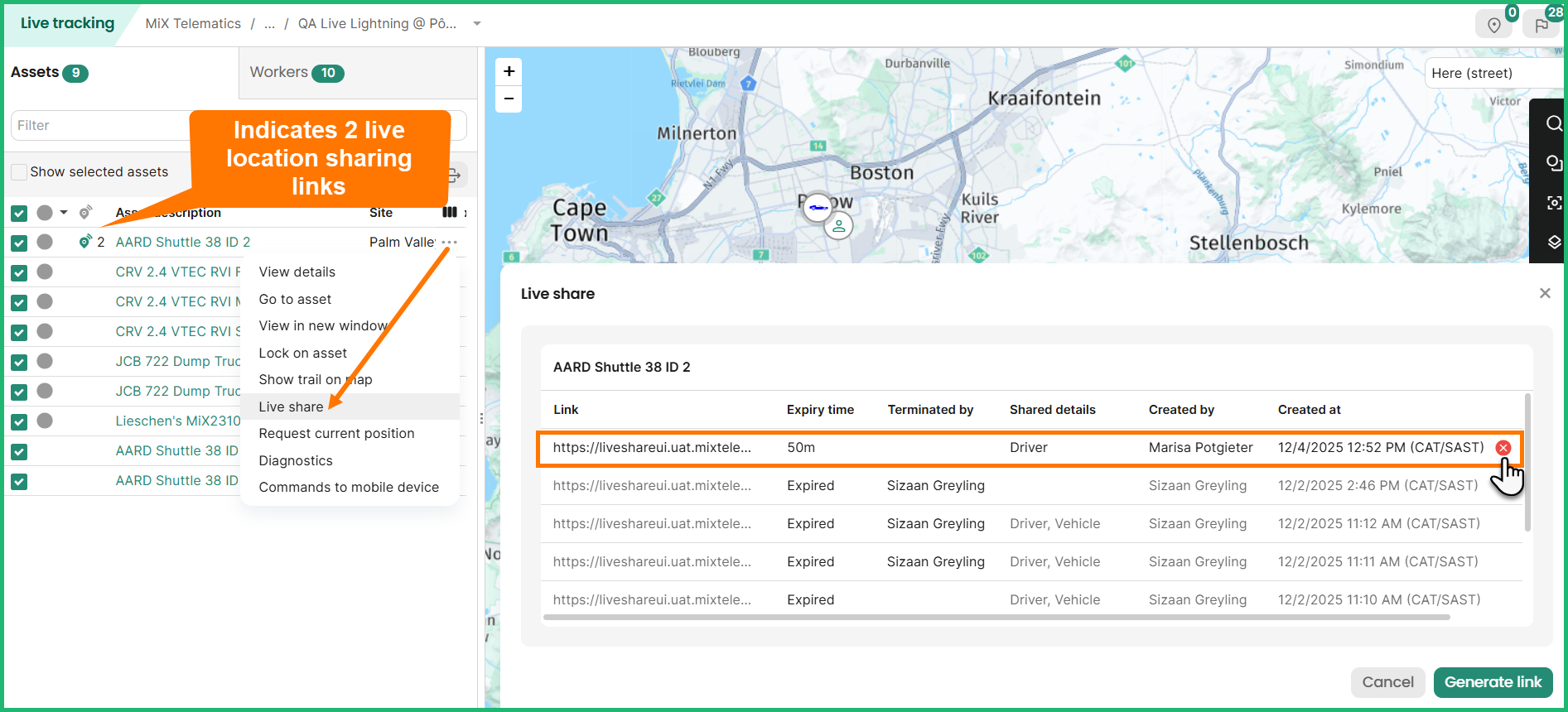Uncheck the Lieschen's MiX2310 asset checkbox

point(19,421)
